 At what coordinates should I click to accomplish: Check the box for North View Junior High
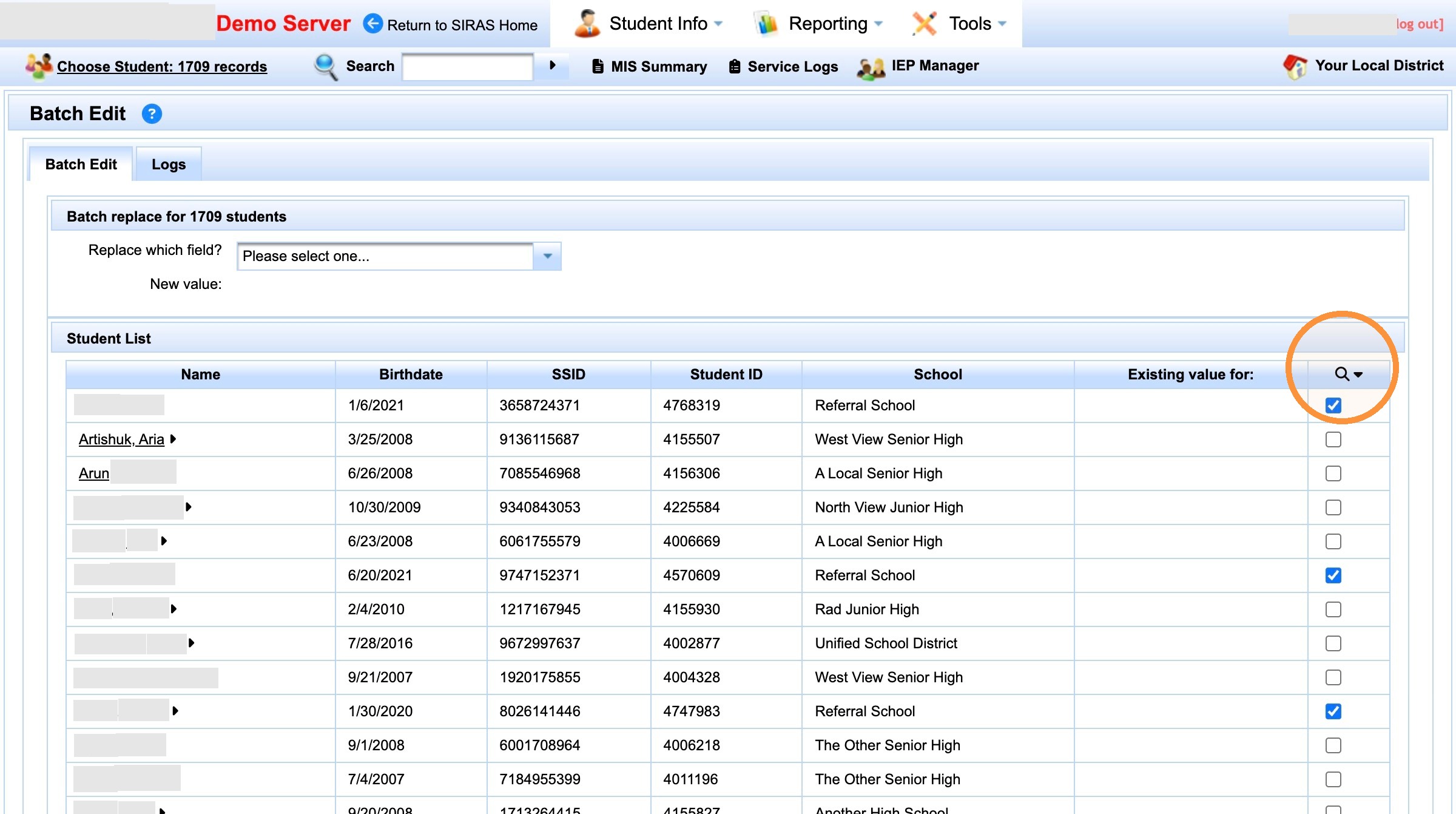(x=1333, y=507)
